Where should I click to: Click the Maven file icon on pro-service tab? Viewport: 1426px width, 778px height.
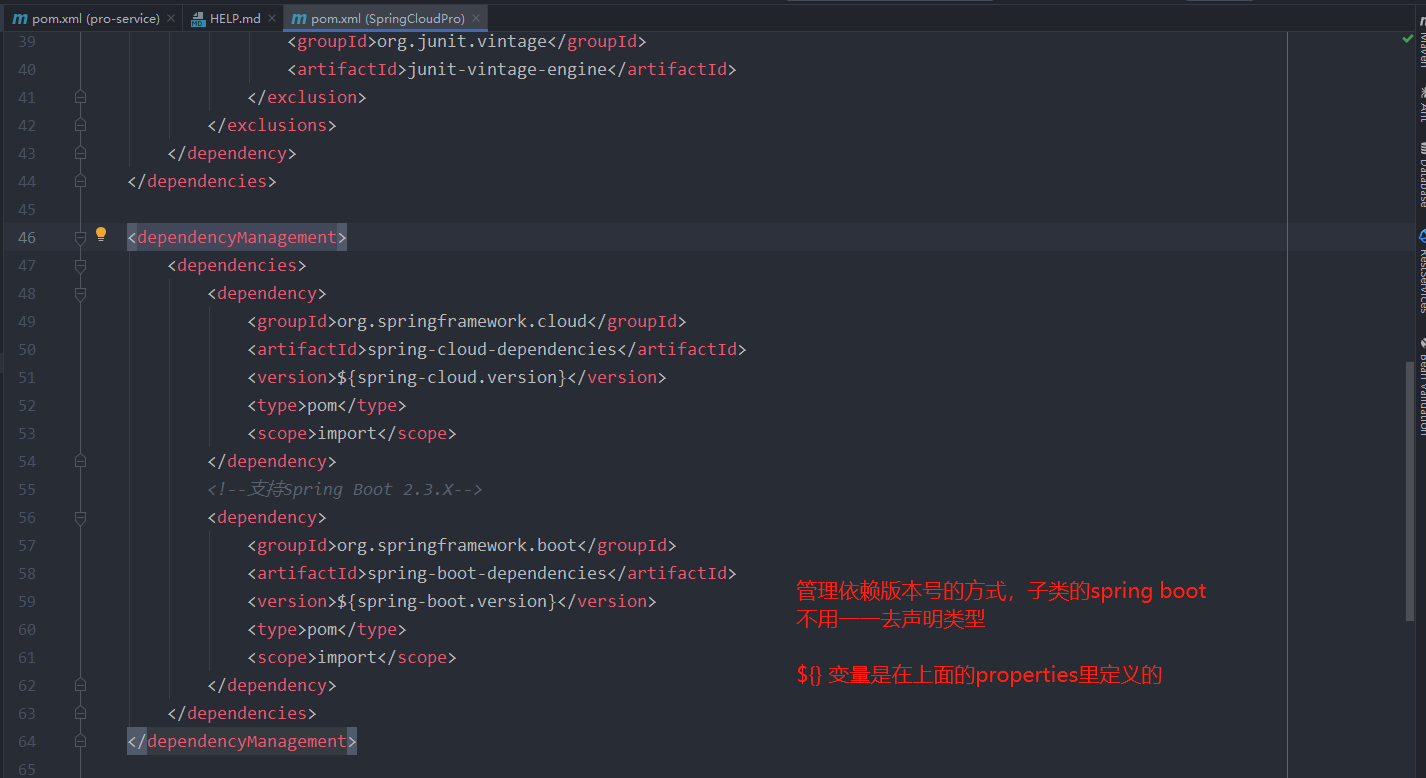click(20, 19)
